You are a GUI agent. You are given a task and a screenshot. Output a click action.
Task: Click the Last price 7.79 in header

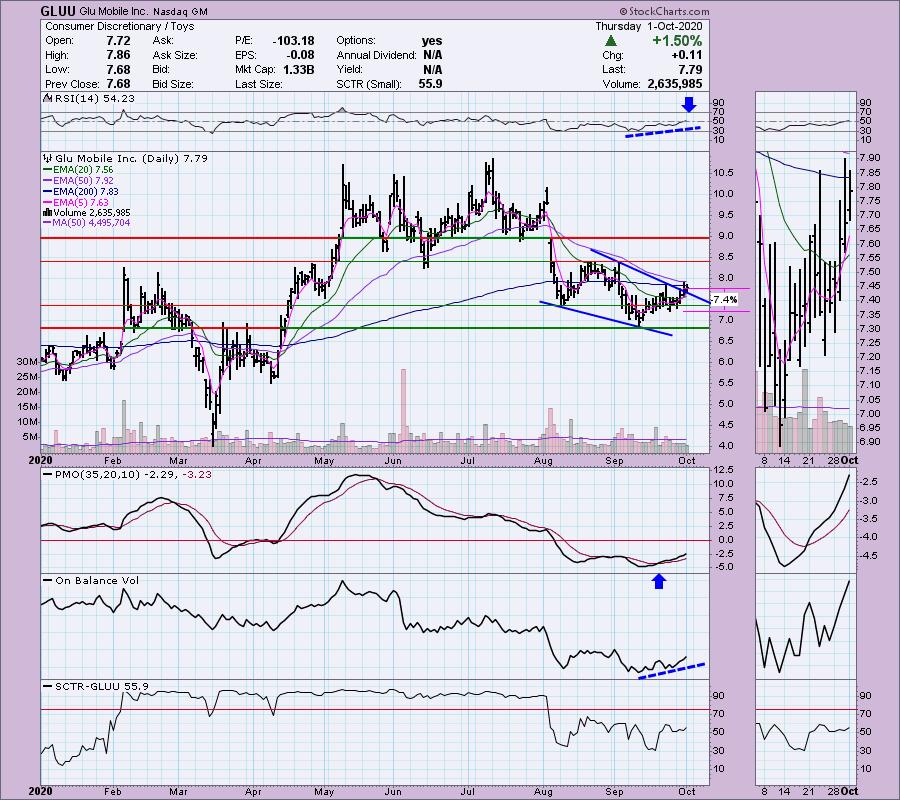(690, 69)
